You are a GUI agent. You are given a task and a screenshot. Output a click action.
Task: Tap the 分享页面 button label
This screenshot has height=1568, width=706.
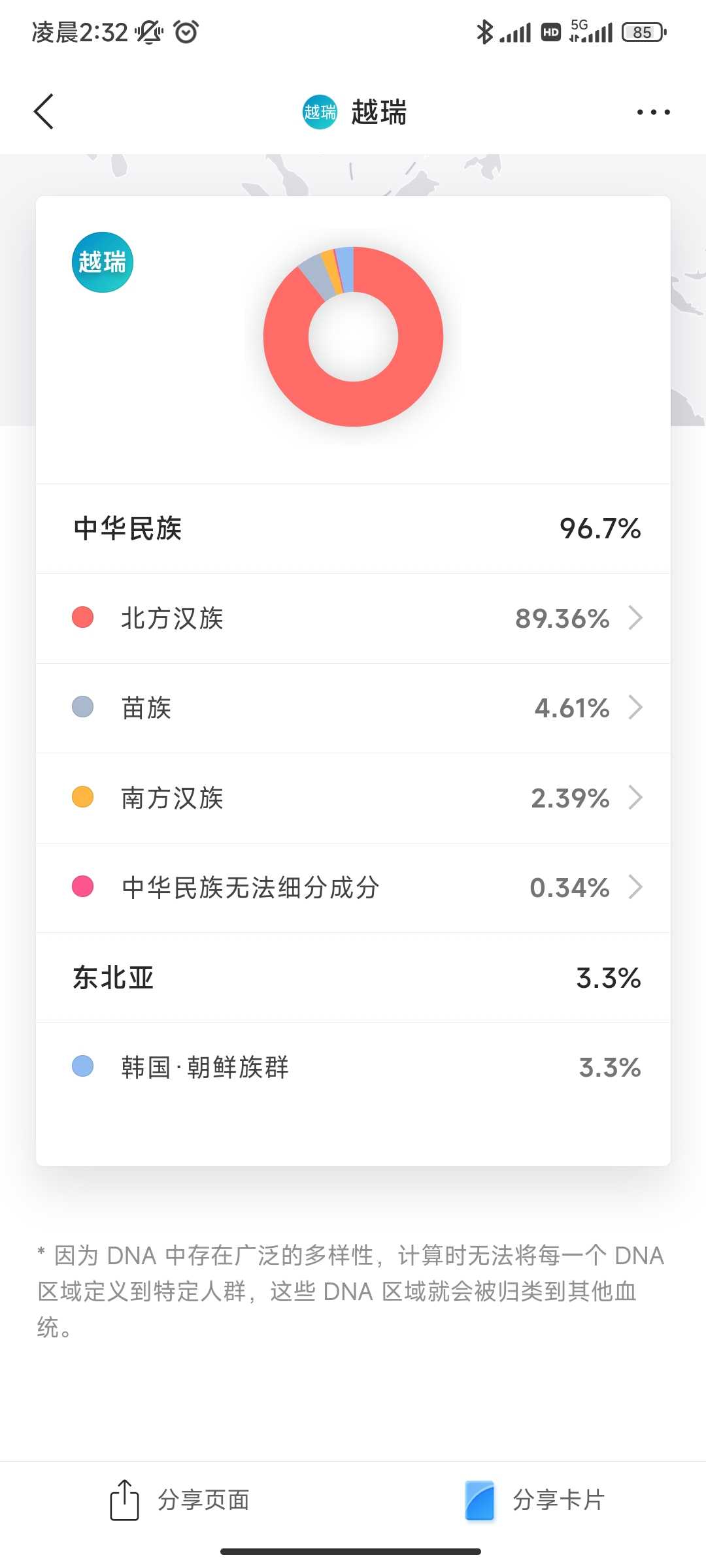pos(203,1500)
